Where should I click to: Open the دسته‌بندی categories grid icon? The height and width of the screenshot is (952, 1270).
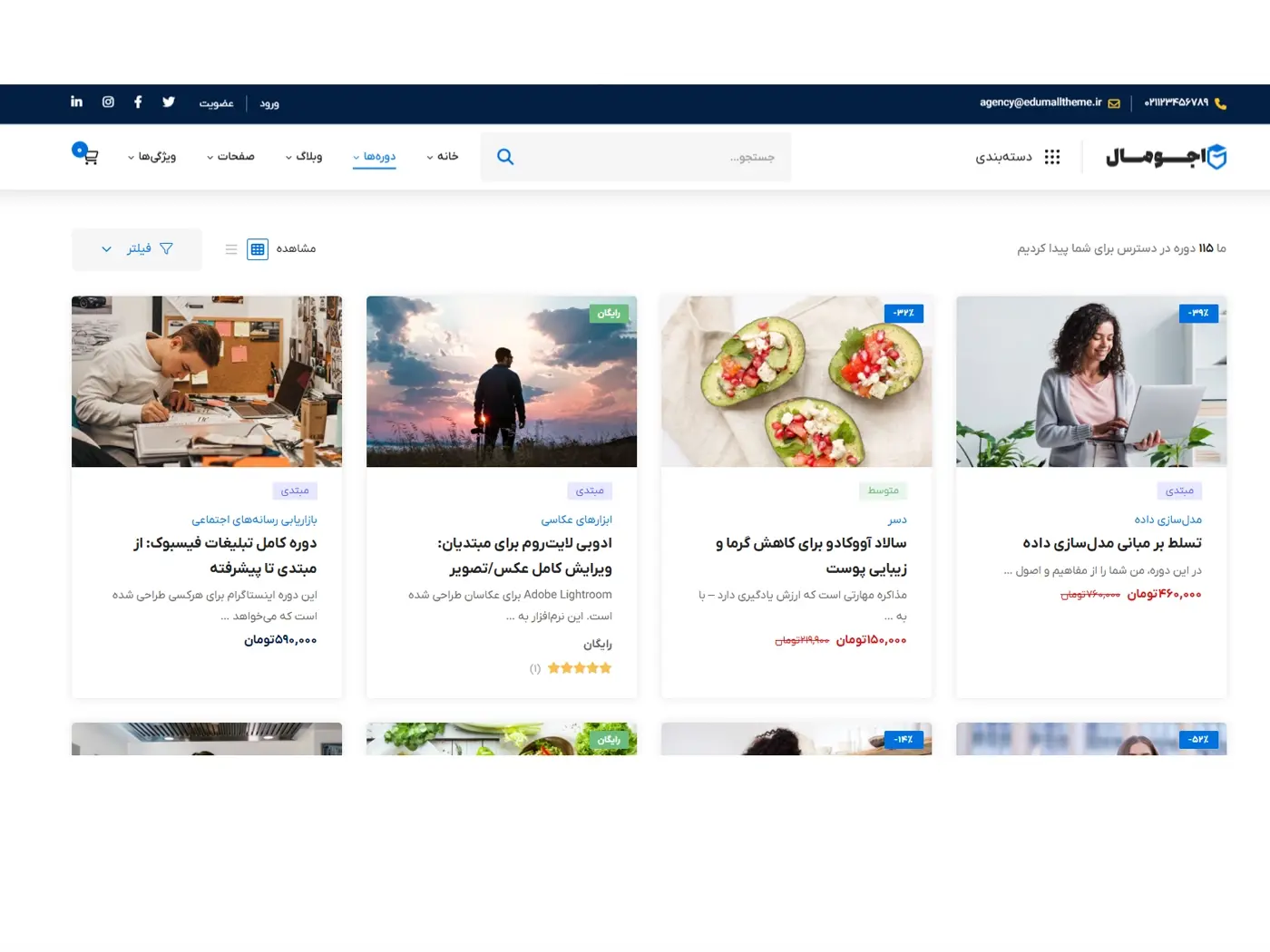click(1051, 156)
